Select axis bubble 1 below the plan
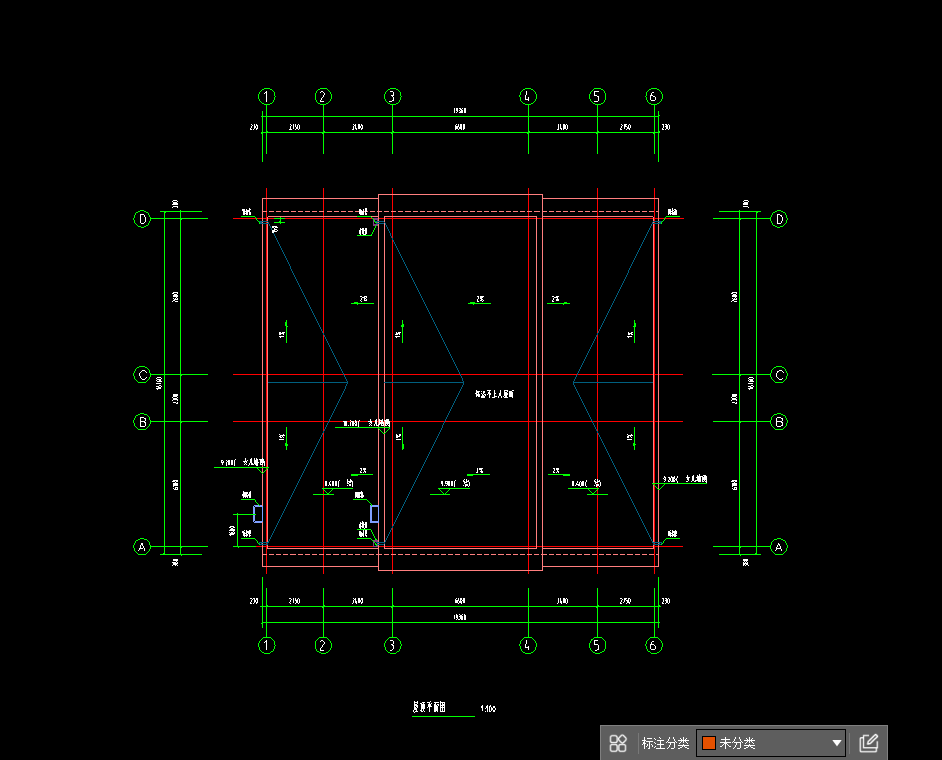The width and height of the screenshot is (942, 760). (x=267, y=645)
